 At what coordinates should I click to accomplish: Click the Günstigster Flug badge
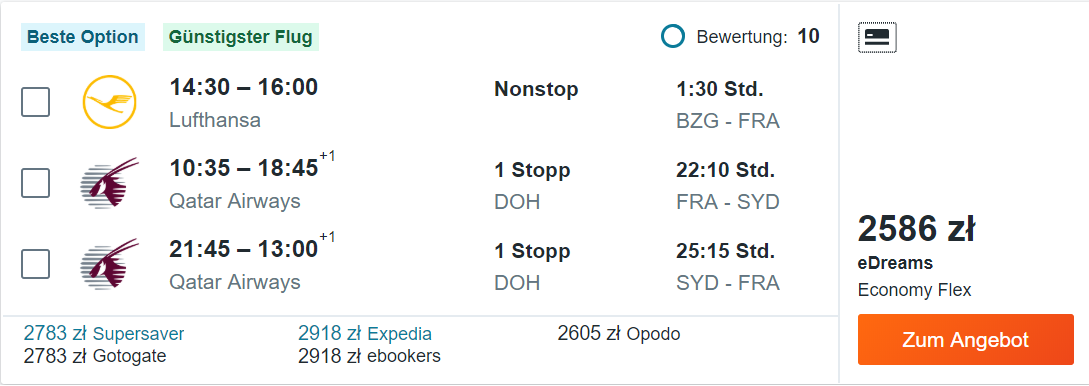pyautogui.click(x=241, y=37)
